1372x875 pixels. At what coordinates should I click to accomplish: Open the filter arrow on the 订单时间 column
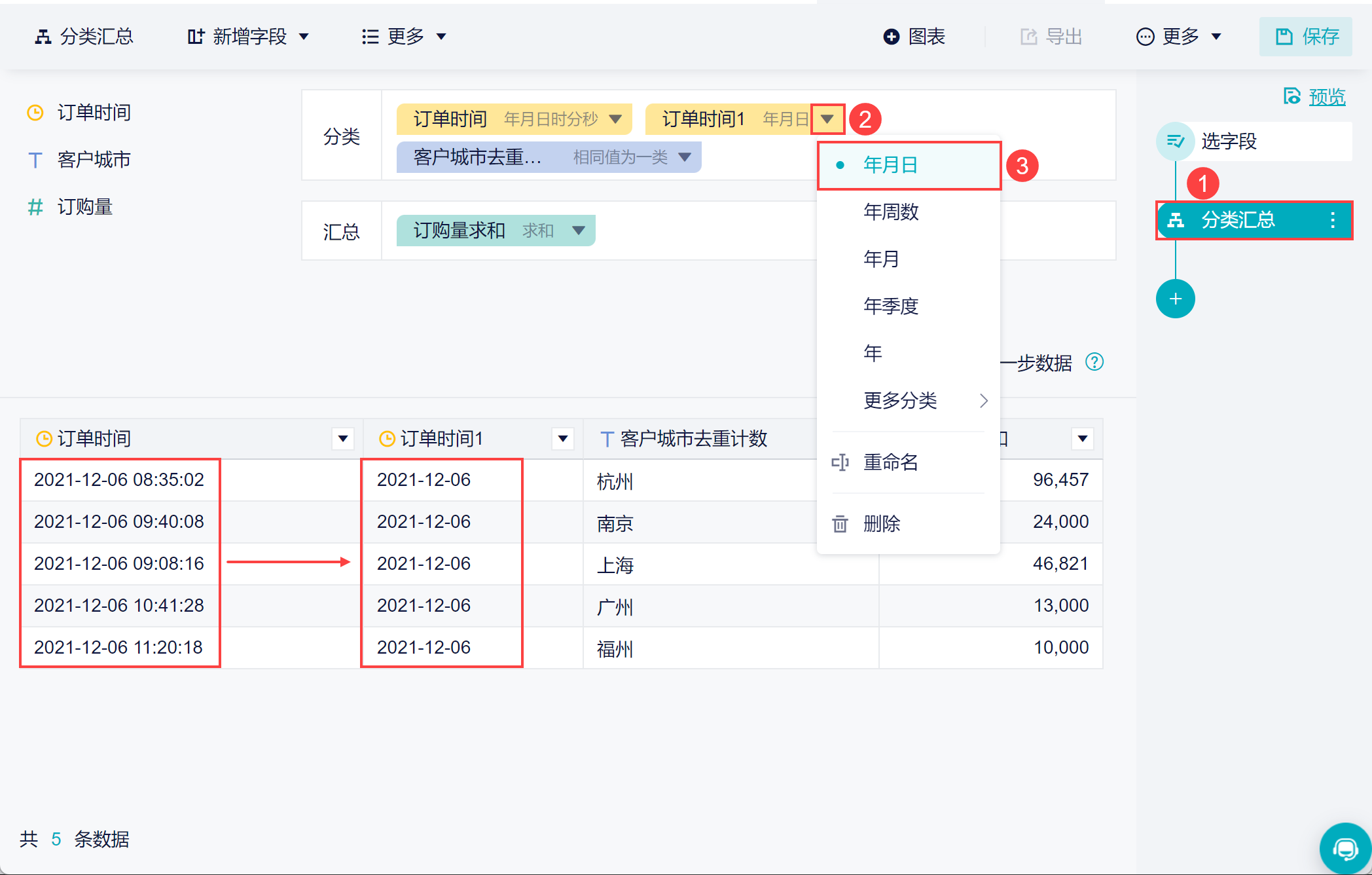click(342, 439)
